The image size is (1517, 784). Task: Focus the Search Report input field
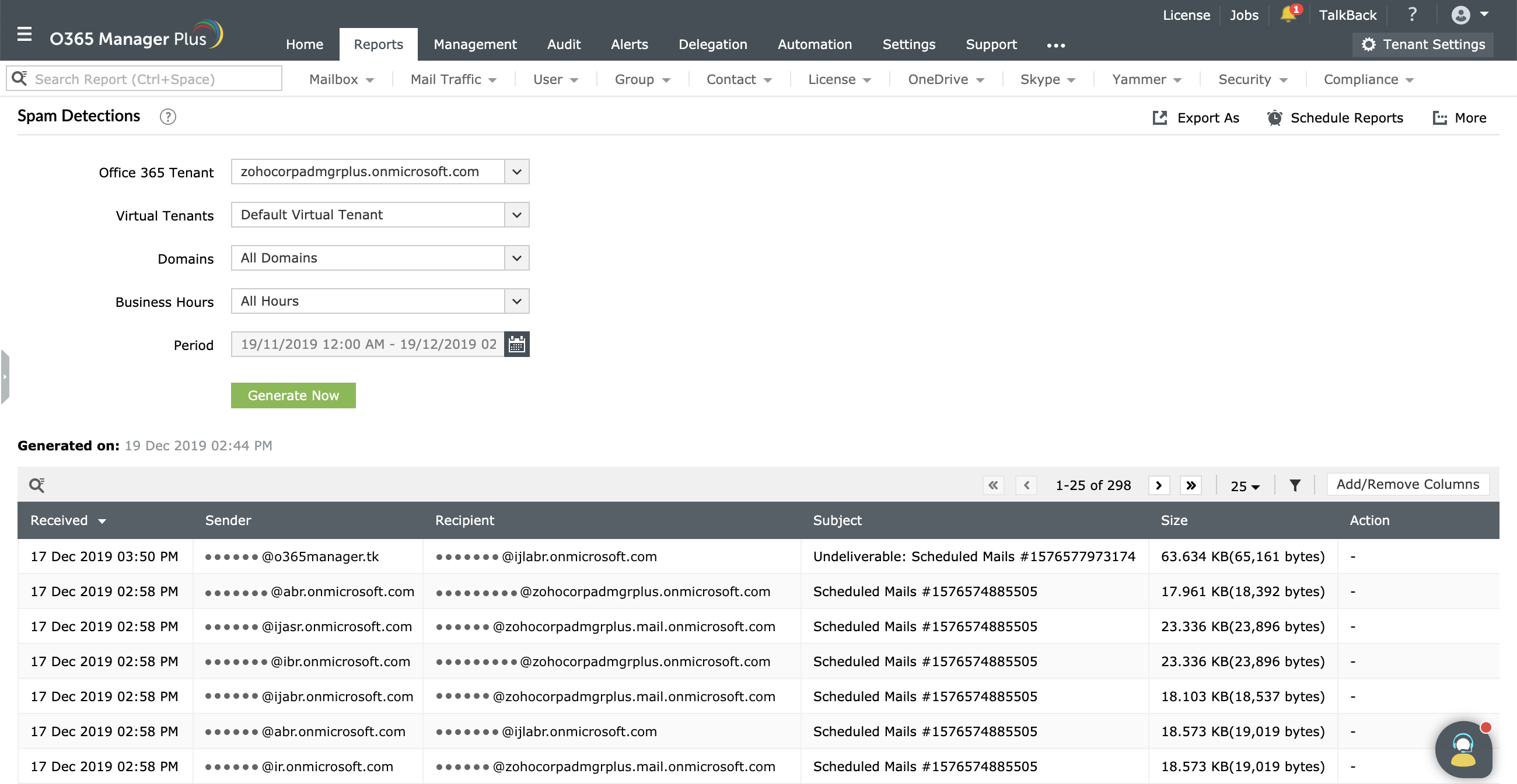(153, 79)
